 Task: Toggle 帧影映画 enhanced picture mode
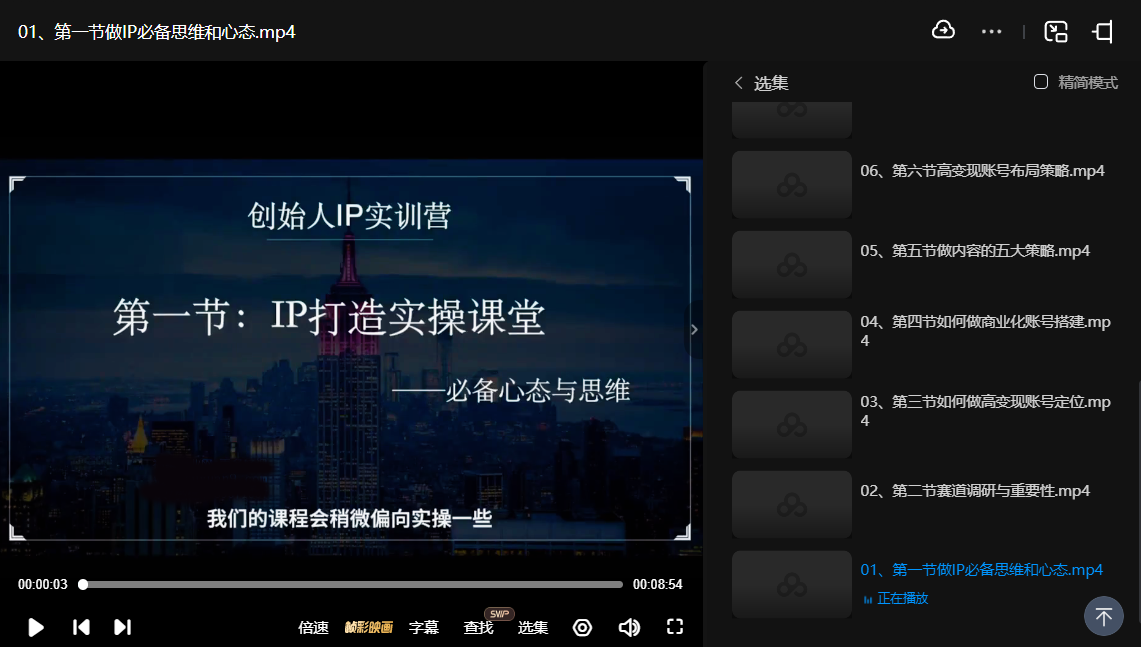[369, 627]
